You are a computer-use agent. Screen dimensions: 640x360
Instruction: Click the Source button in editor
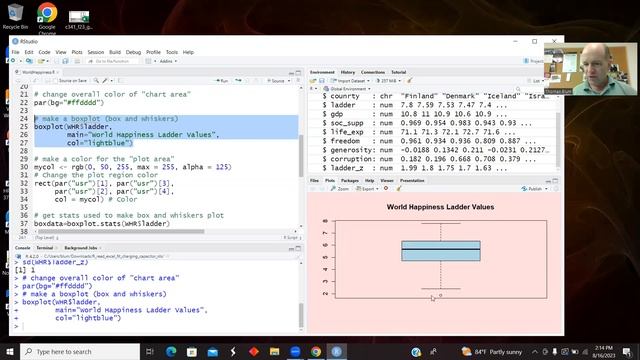276,81
